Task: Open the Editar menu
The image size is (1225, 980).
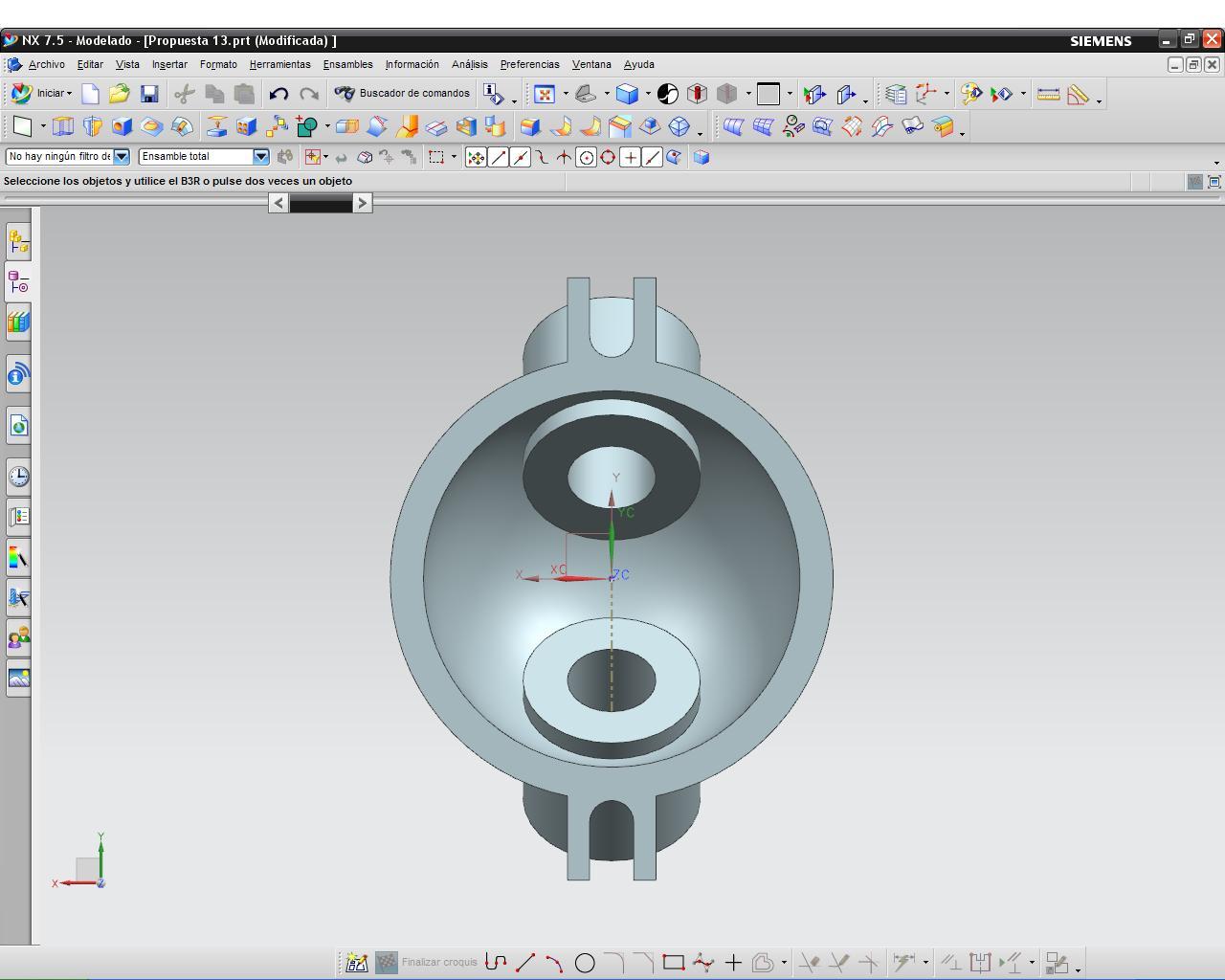Action: (90, 64)
